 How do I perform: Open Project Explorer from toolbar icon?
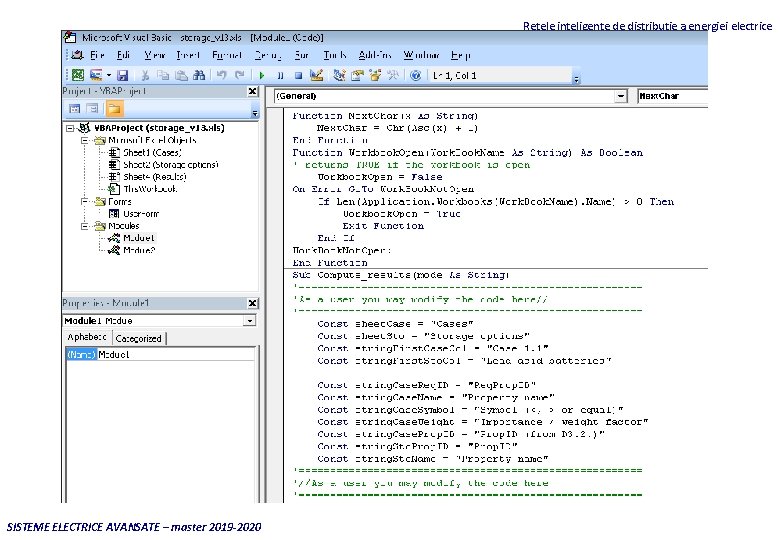click(x=339, y=75)
